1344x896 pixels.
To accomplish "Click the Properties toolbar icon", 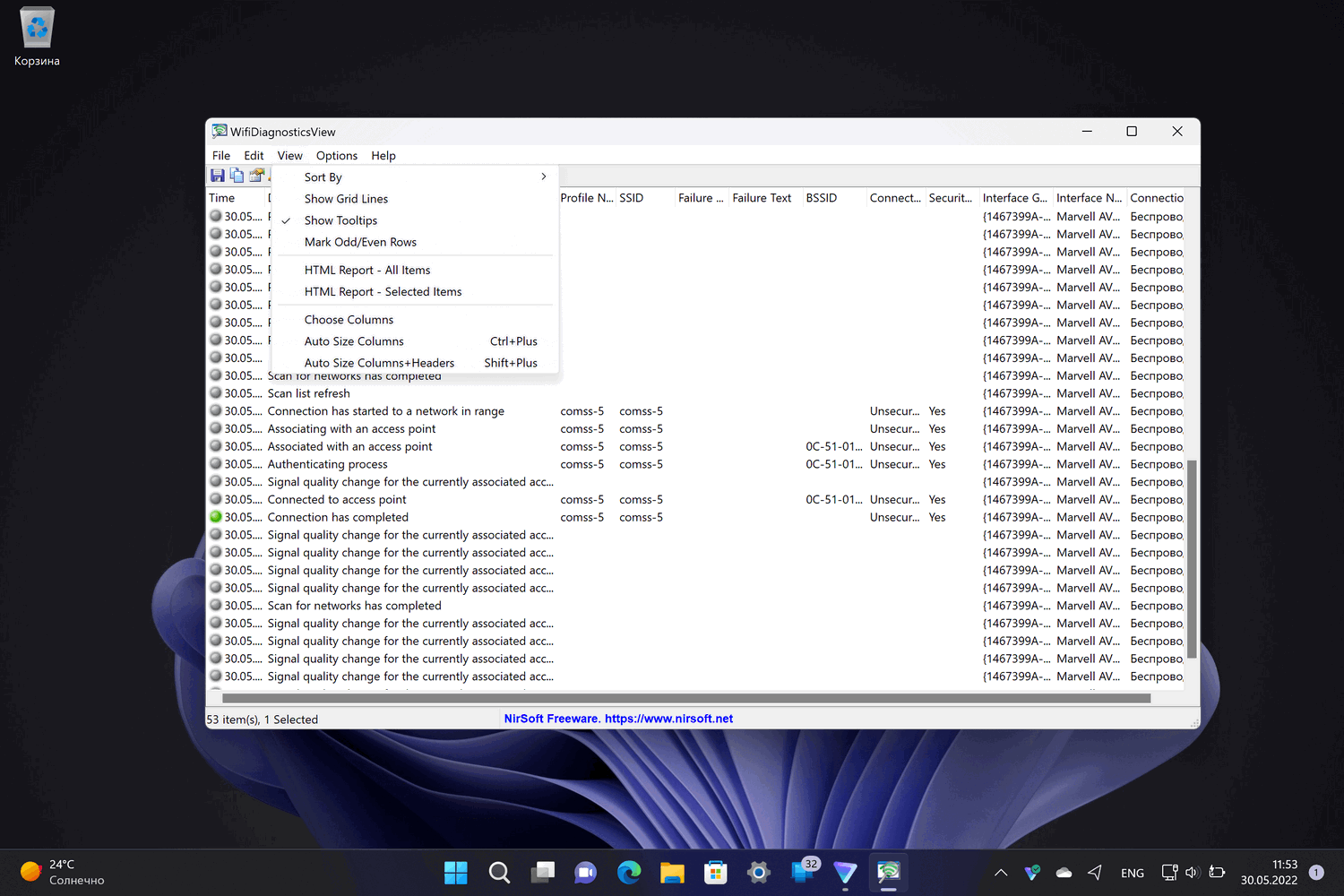I will pyautogui.click(x=256, y=176).
